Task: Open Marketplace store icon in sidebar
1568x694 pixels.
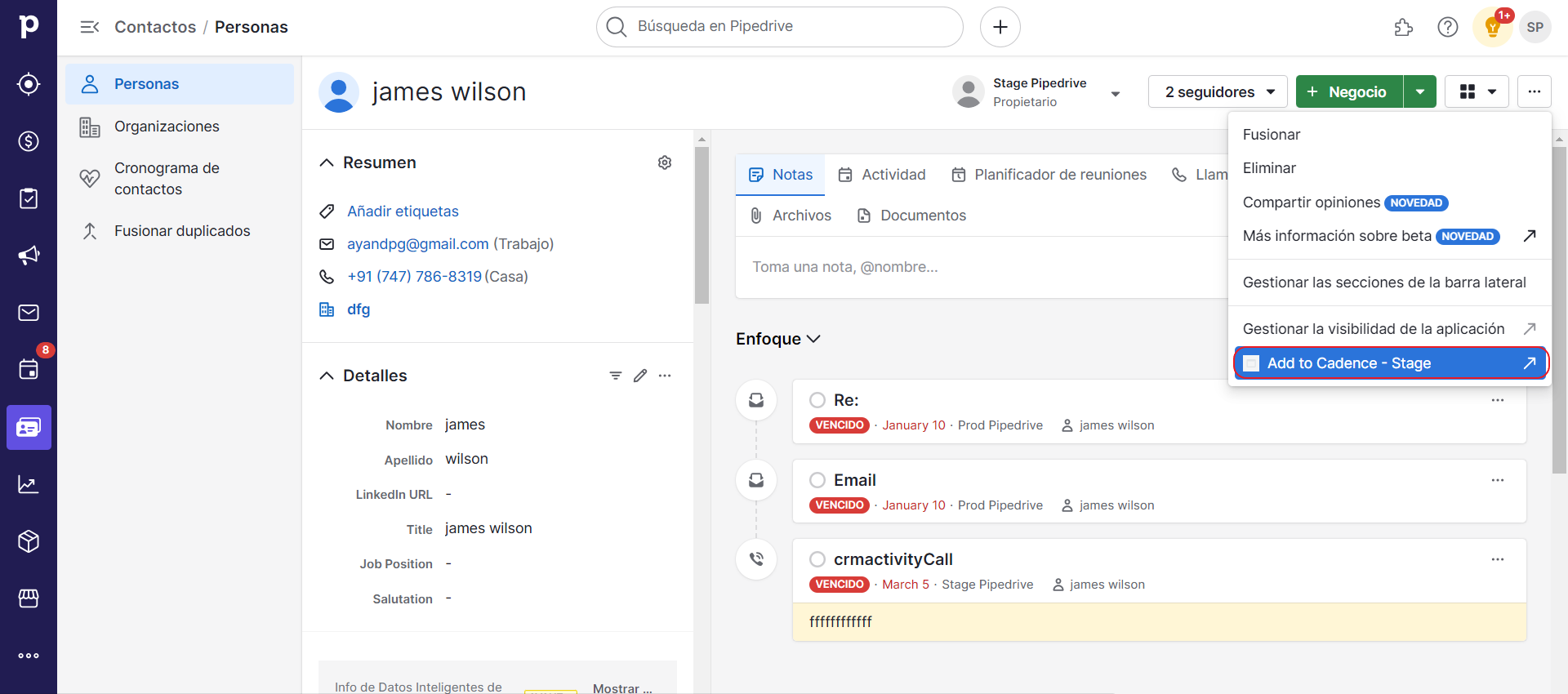Action: tap(29, 598)
